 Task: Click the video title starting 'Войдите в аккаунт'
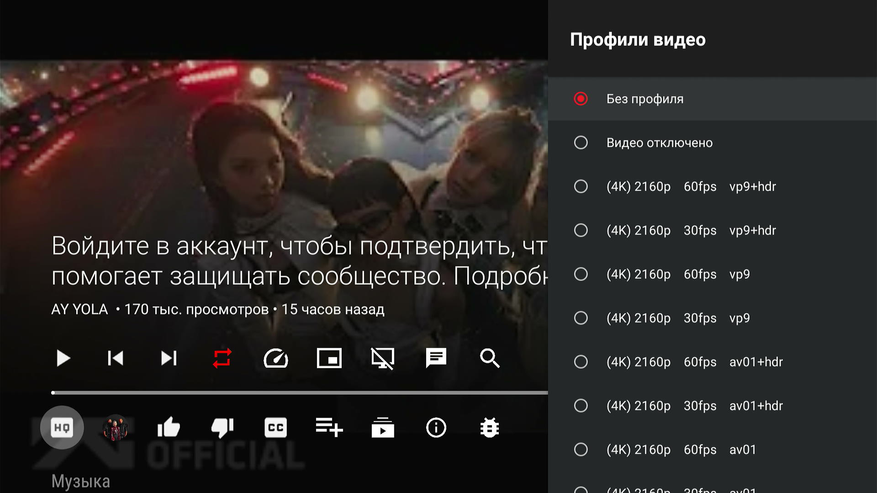(299, 261)
